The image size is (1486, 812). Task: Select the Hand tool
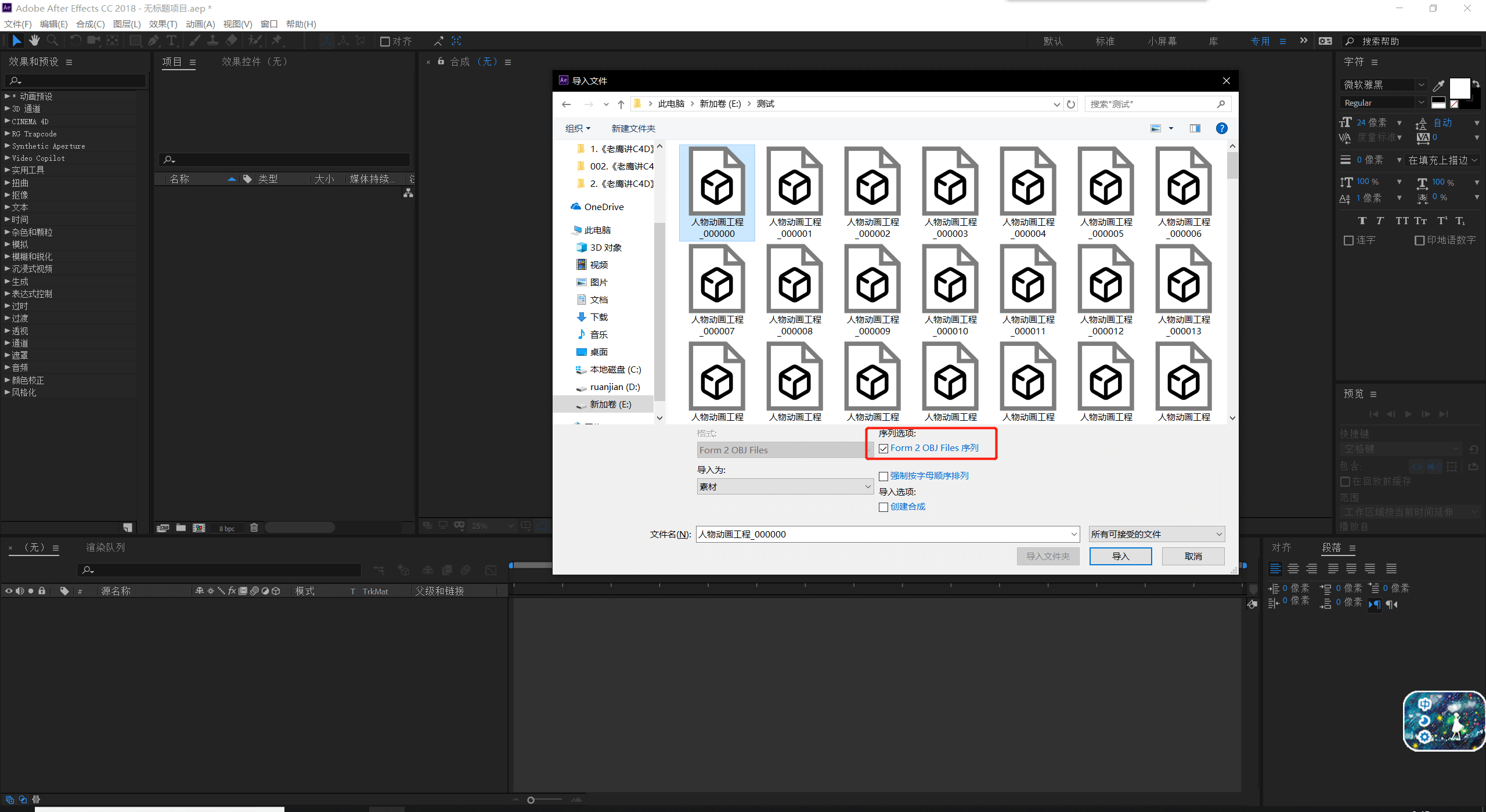[x=34, y=41]
